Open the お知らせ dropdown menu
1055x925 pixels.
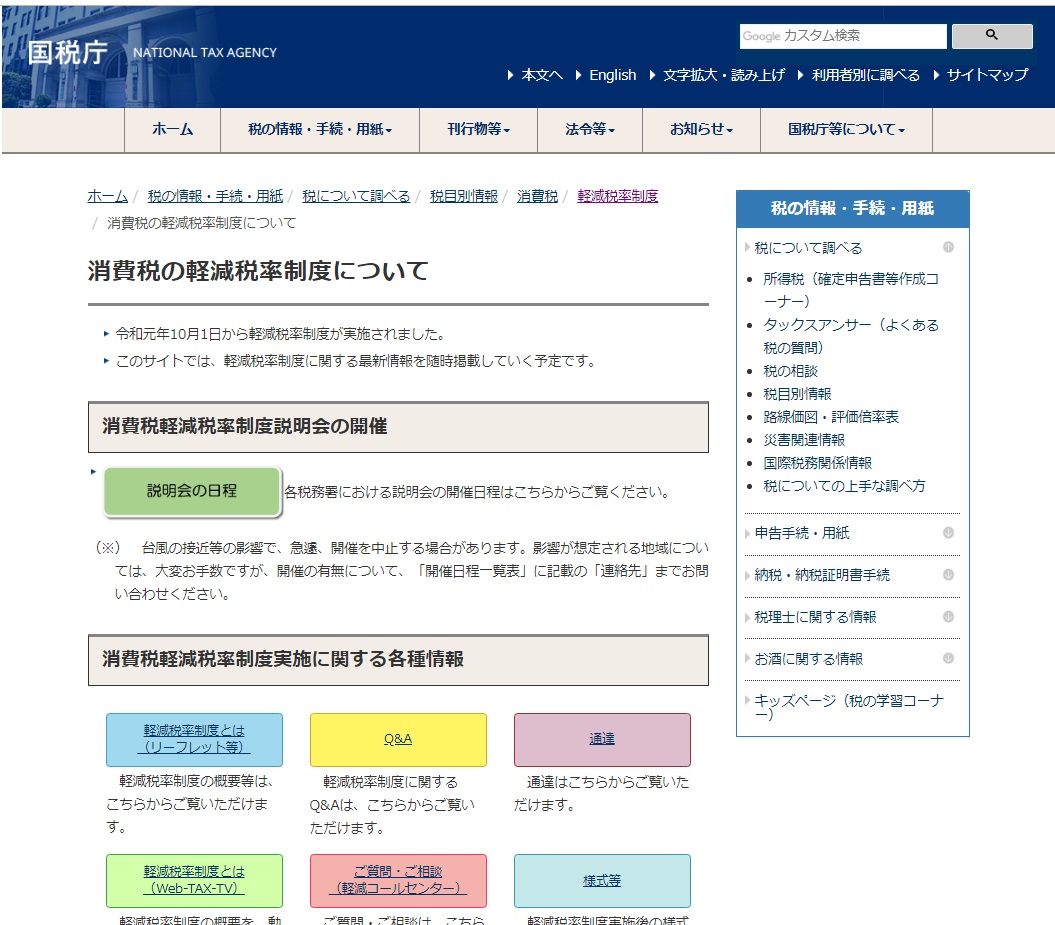[x=701, y=129]
